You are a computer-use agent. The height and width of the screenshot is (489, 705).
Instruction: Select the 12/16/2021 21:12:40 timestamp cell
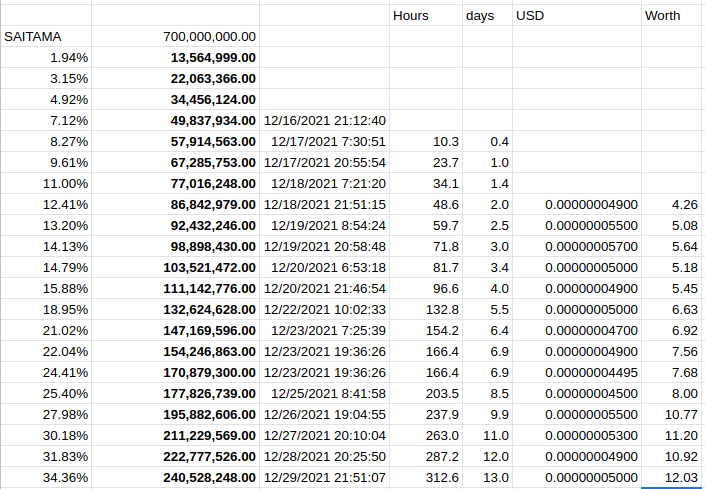[324, 120]
